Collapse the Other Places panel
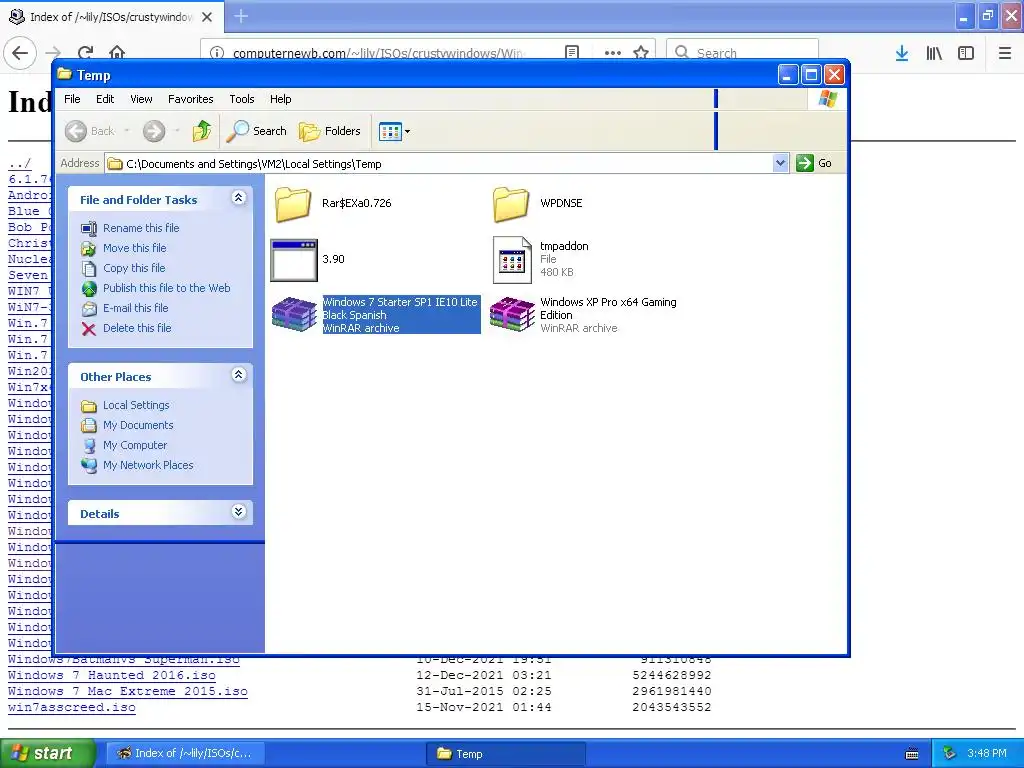 [238, 375]
